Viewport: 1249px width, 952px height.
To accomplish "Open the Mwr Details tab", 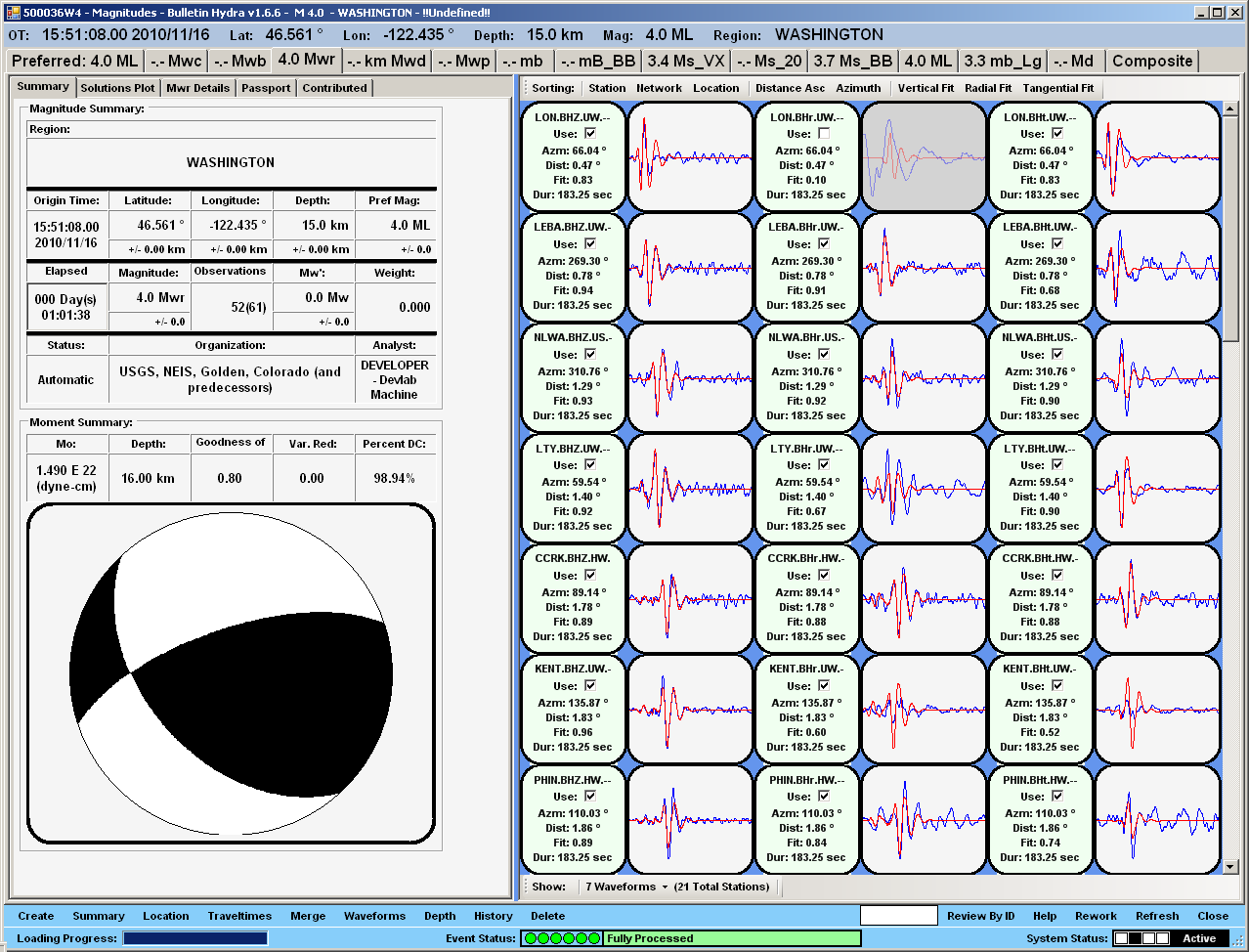I will tap(197, 88).
